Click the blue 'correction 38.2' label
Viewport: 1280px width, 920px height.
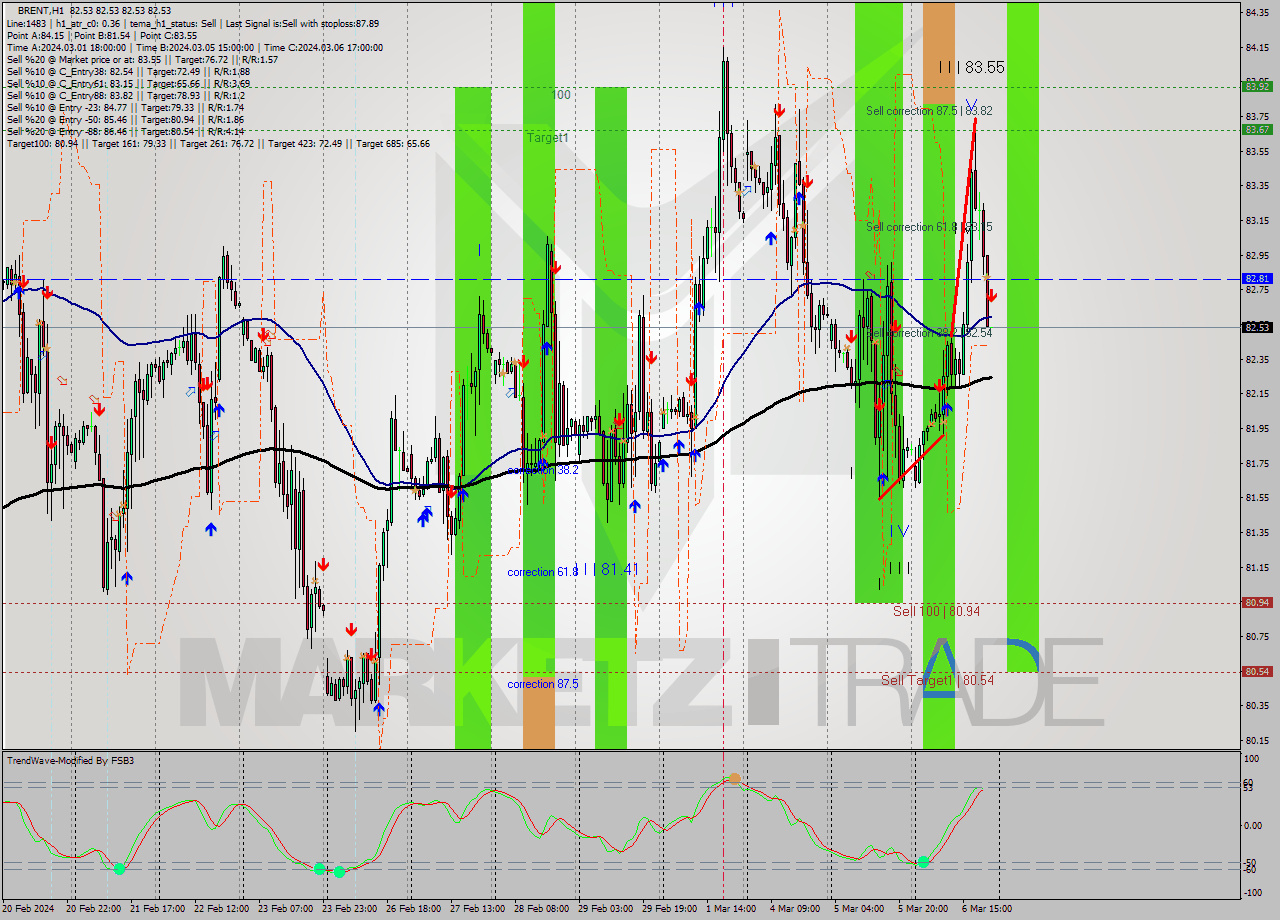tap(542, 469)
